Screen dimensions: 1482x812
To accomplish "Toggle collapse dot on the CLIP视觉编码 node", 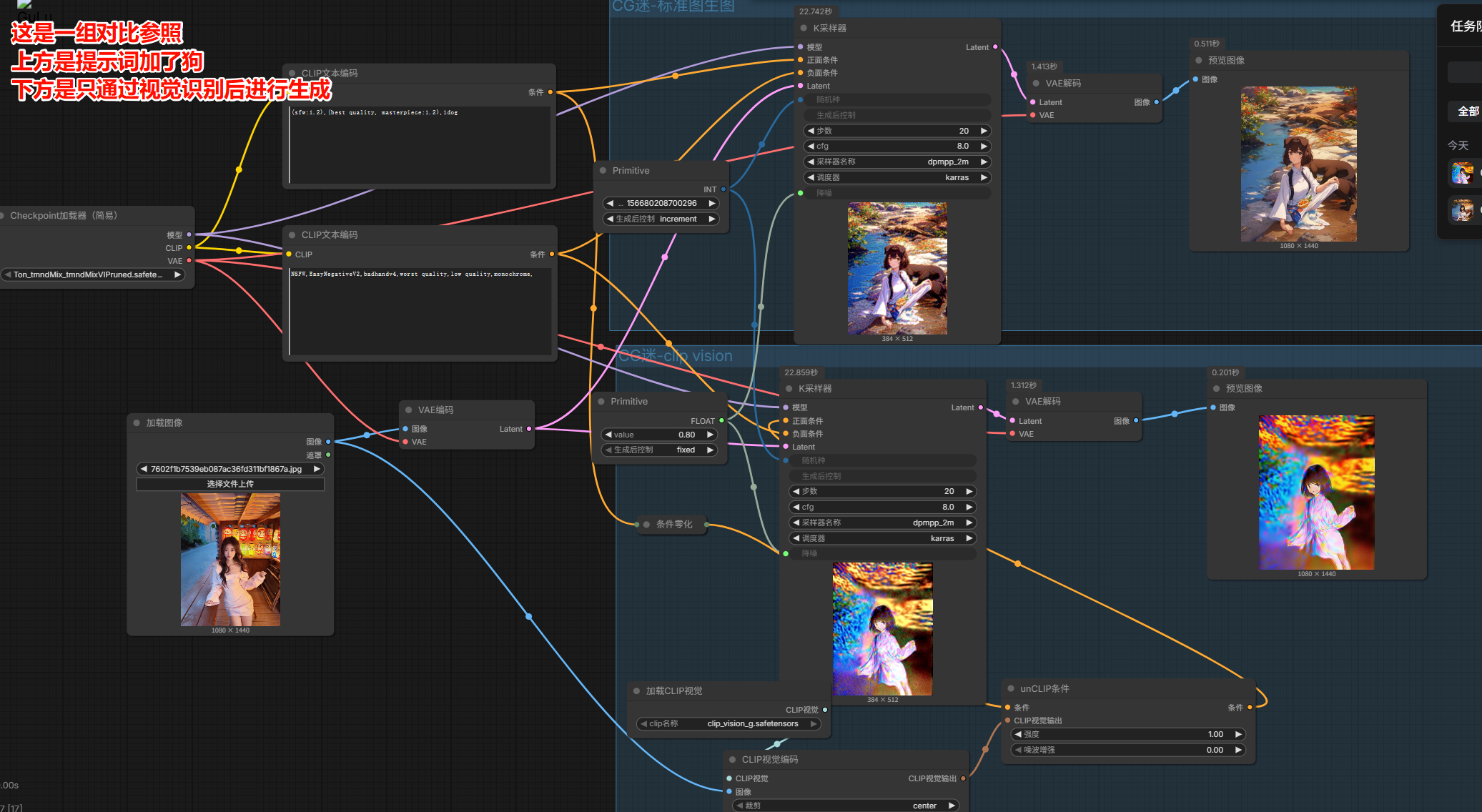I will click(732, 759).
